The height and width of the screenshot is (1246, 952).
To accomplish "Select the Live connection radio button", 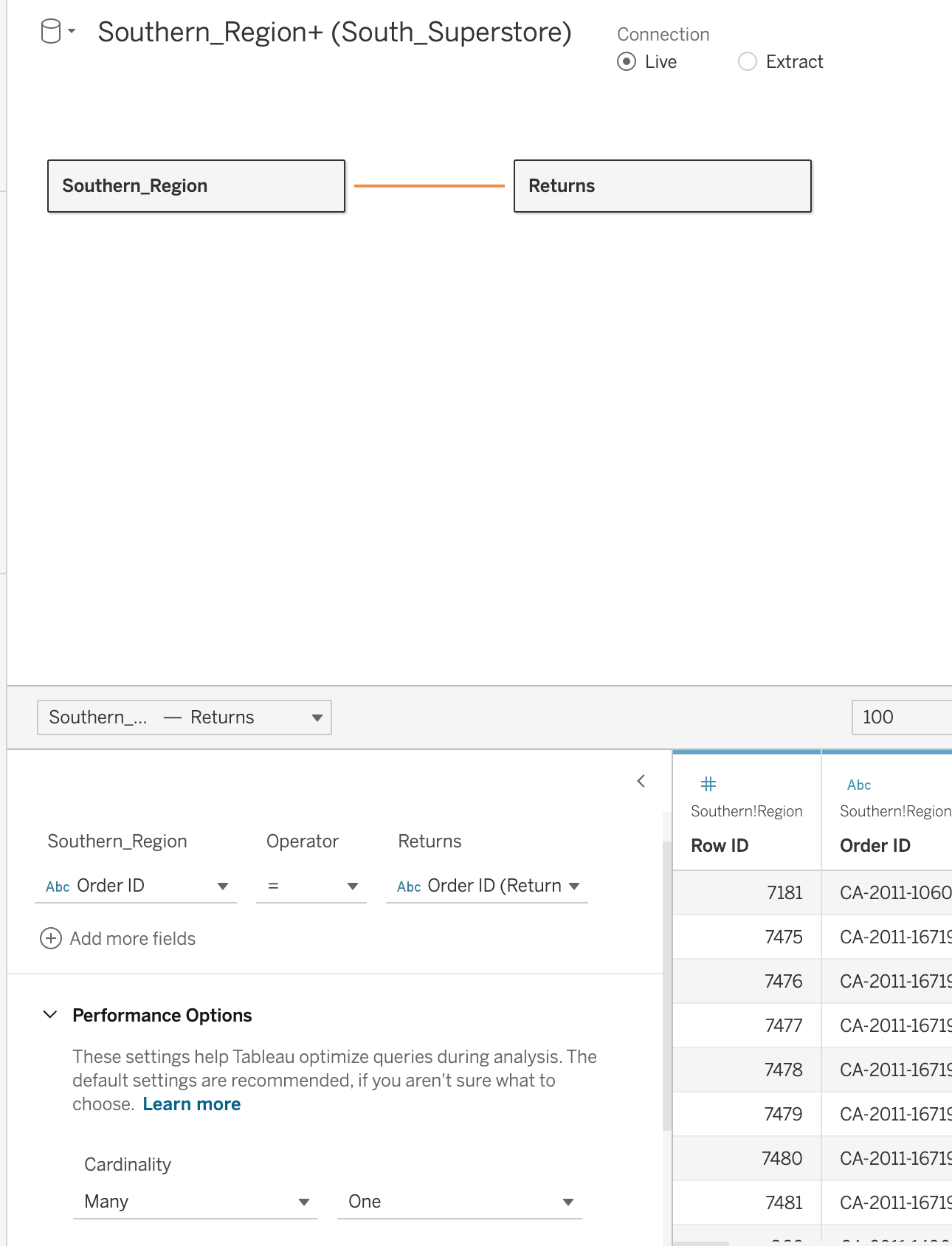I will [x=627, y=61].
